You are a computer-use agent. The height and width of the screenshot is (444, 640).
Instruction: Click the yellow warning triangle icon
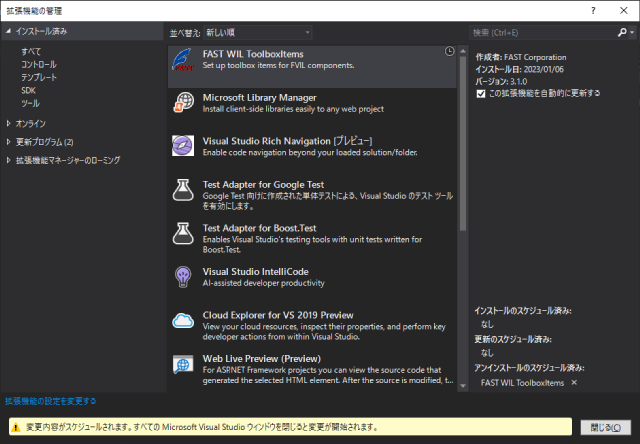point(16,428)
